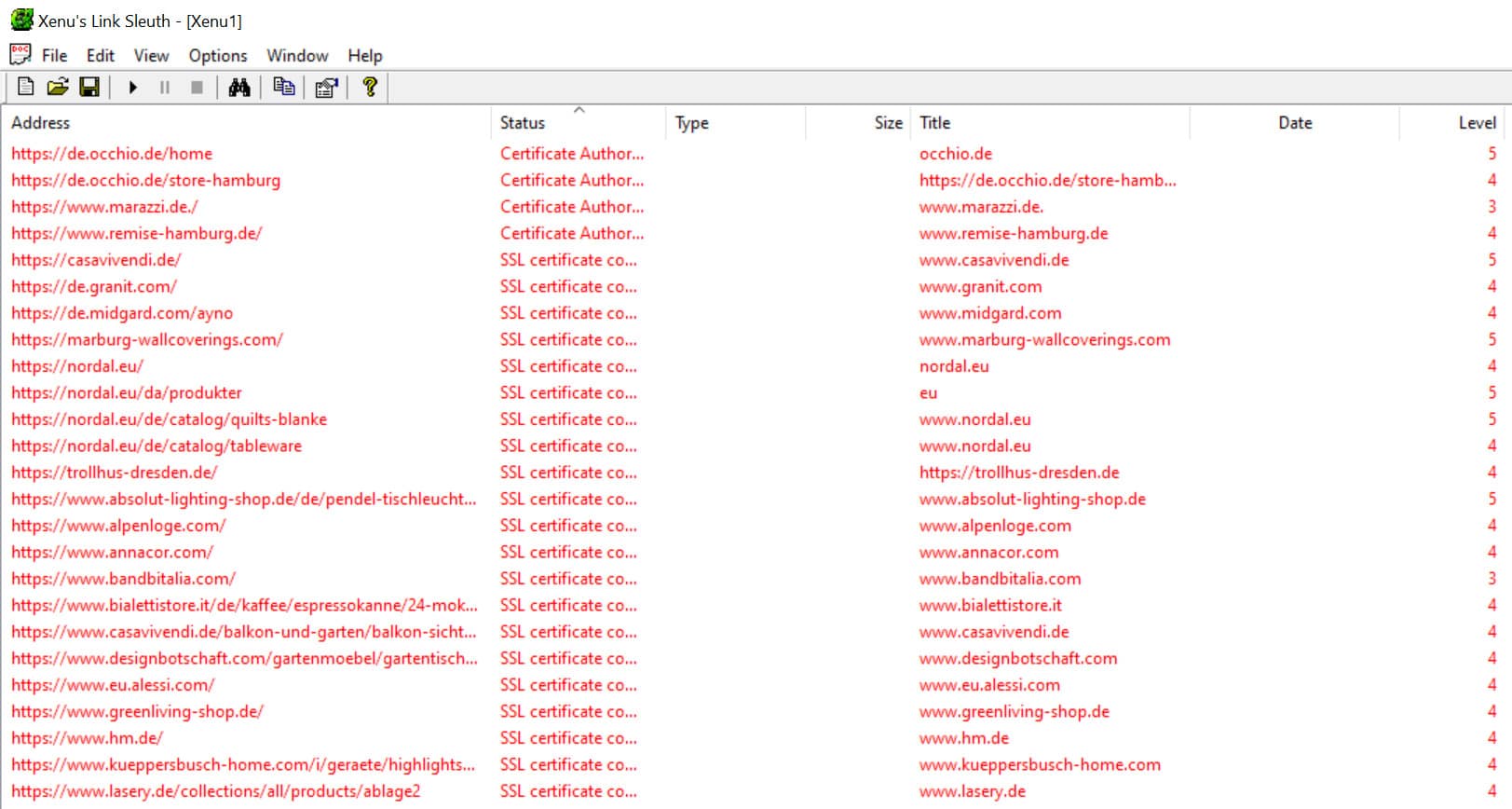Open the Options menu
Viewport: 1512px width, 809px height.
(x=218, y=56)
